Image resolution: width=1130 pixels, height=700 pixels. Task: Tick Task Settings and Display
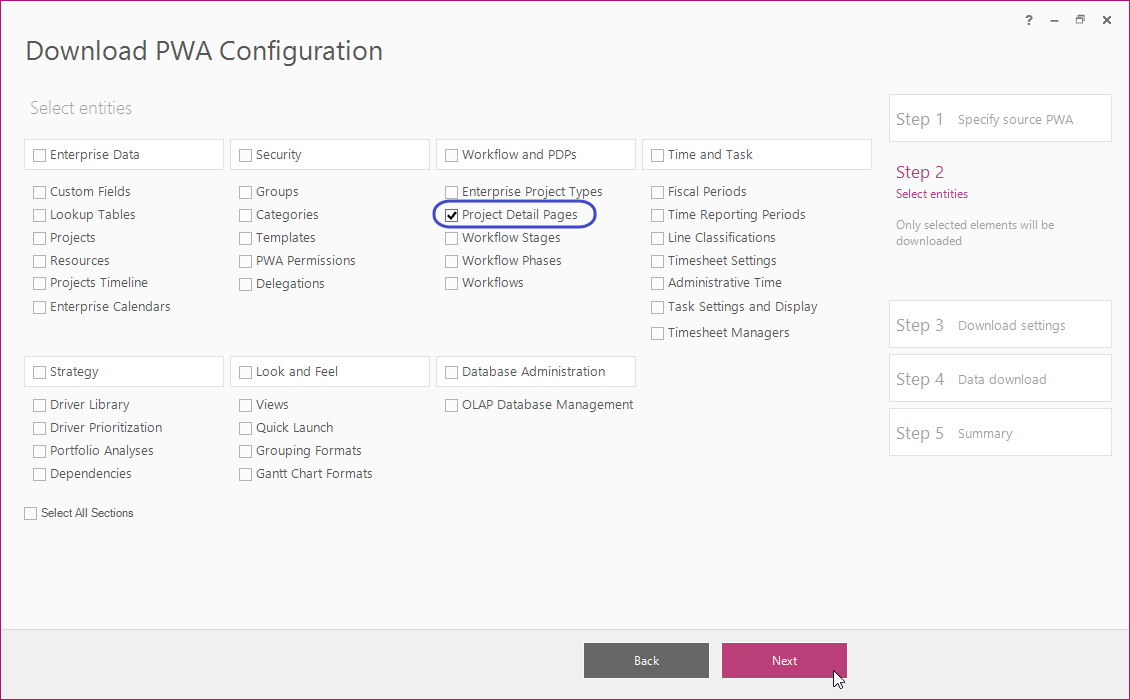[x=657, y=308]
